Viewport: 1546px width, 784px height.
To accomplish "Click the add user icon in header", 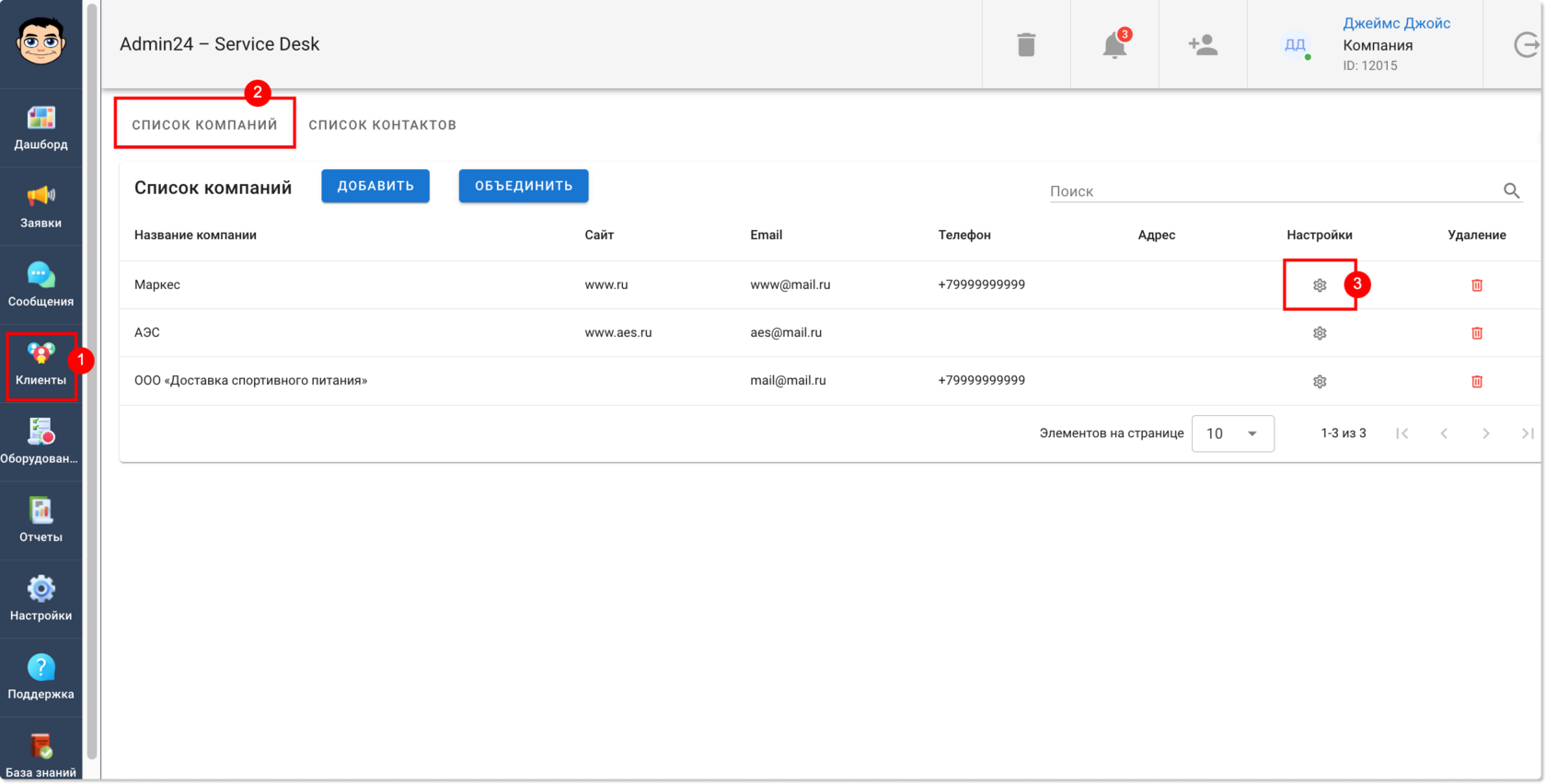I will pyautogui.click(x=1203, y=44).
